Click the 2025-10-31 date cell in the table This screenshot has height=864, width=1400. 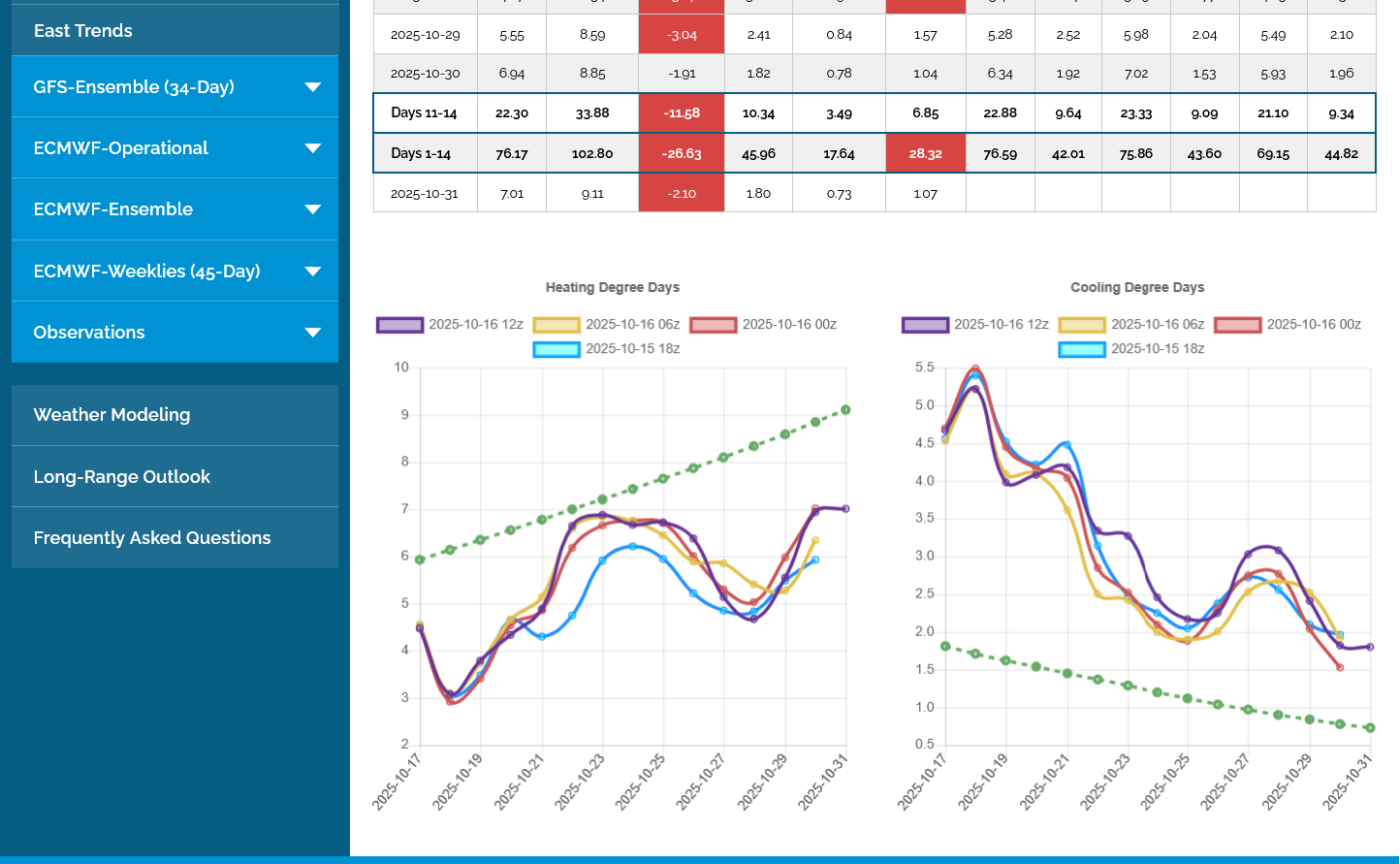(x=425, y=194)
